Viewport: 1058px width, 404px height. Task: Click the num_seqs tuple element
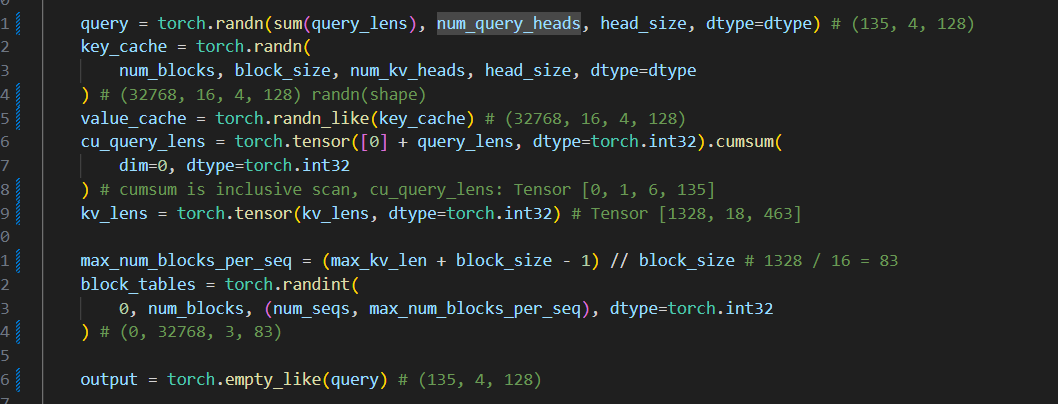[311, 308]
